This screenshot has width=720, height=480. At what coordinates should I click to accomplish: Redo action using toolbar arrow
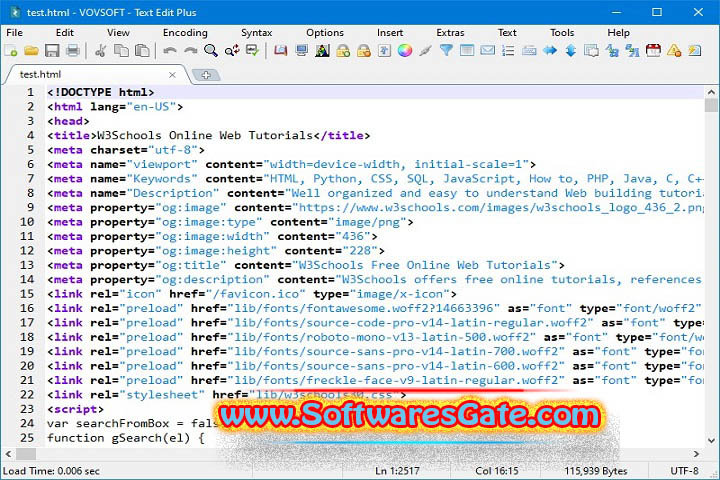pyautogui.click(x=191, y=51)
